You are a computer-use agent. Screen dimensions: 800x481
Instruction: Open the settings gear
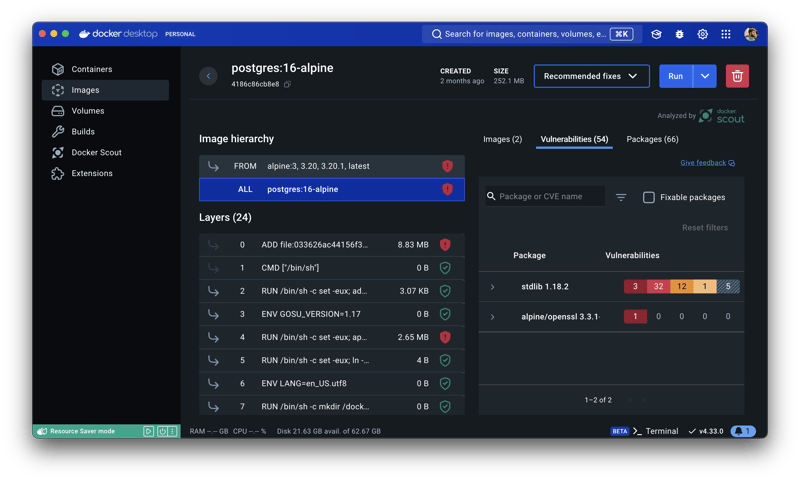coord(703,34)
